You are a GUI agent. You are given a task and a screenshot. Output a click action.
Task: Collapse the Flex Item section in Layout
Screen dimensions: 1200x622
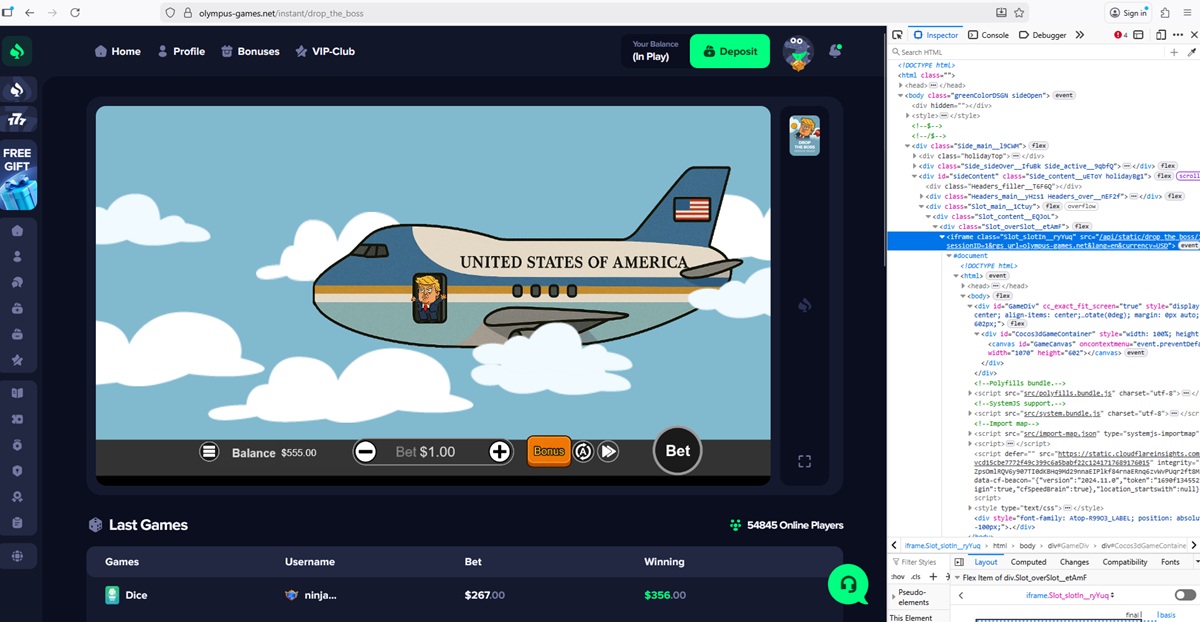pos(957,578)
